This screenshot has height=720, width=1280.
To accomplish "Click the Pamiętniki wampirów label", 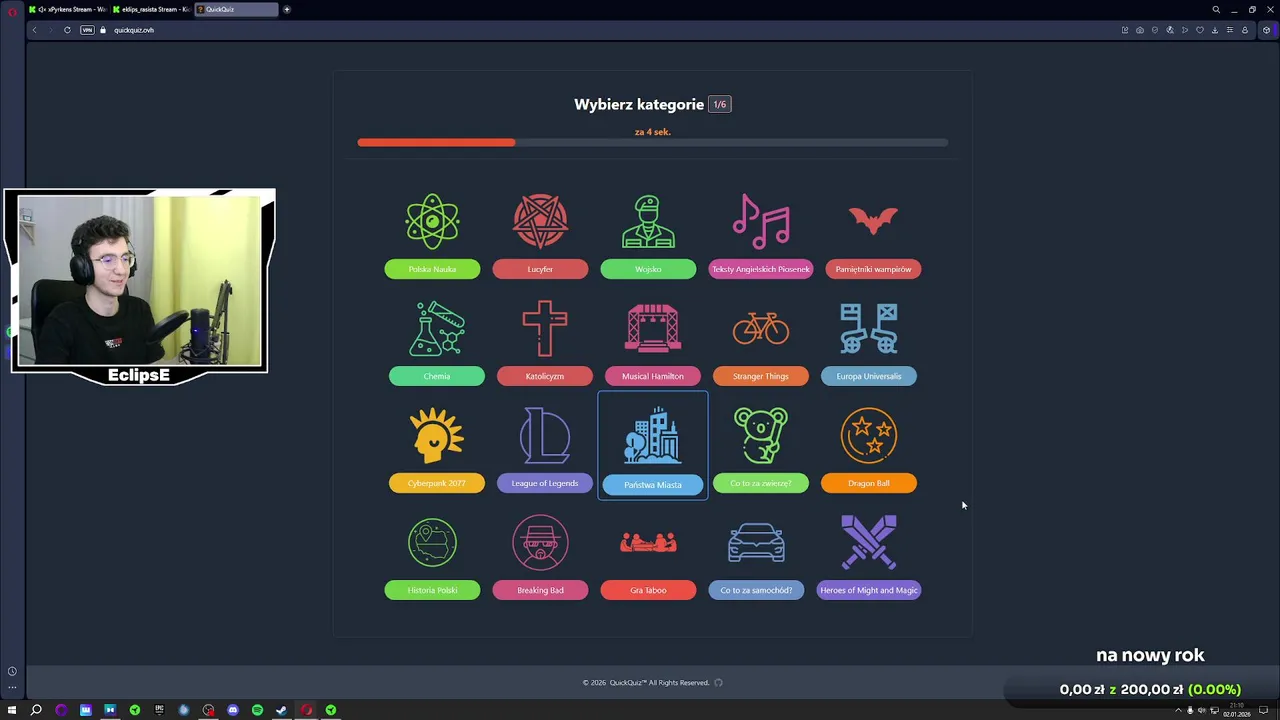I will (x=873, y=269).
